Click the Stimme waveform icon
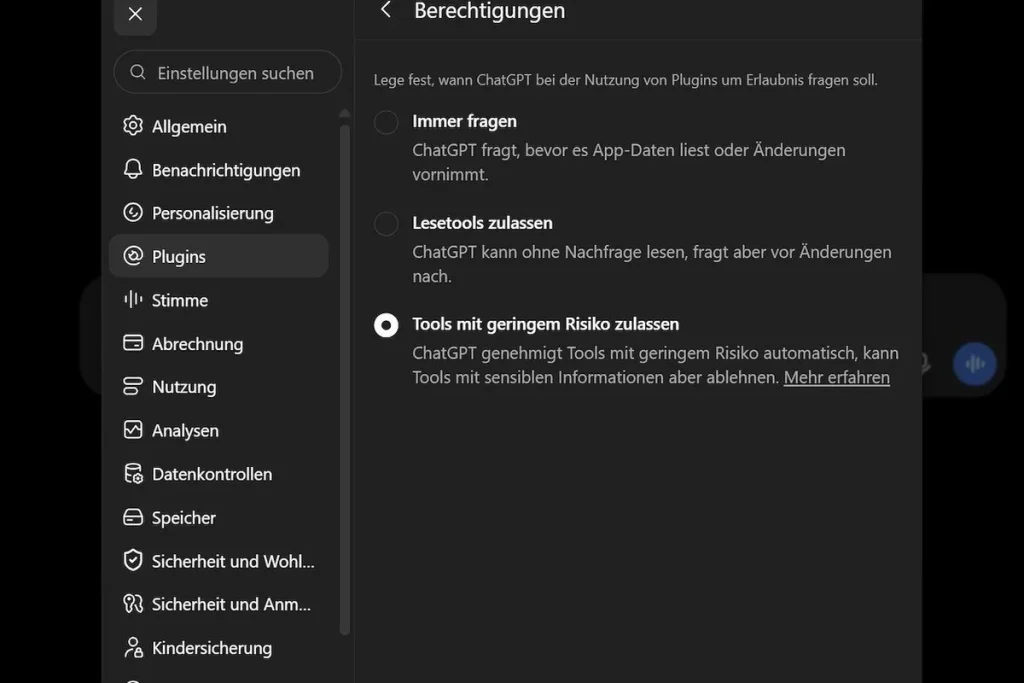This screenshot has height=683, width=1024. click(x=133, y=299)
